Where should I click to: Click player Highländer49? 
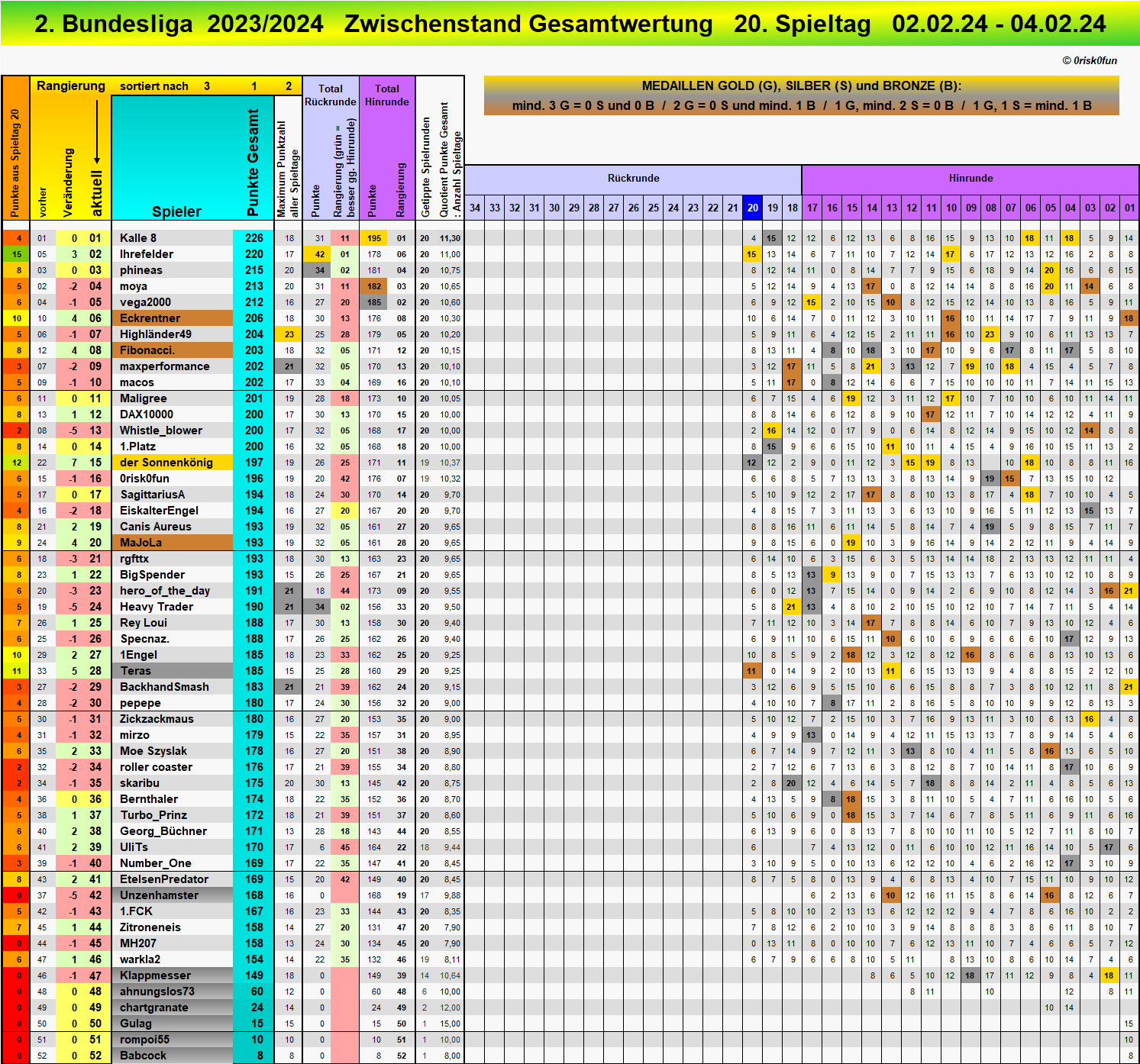tap(156, 334)
